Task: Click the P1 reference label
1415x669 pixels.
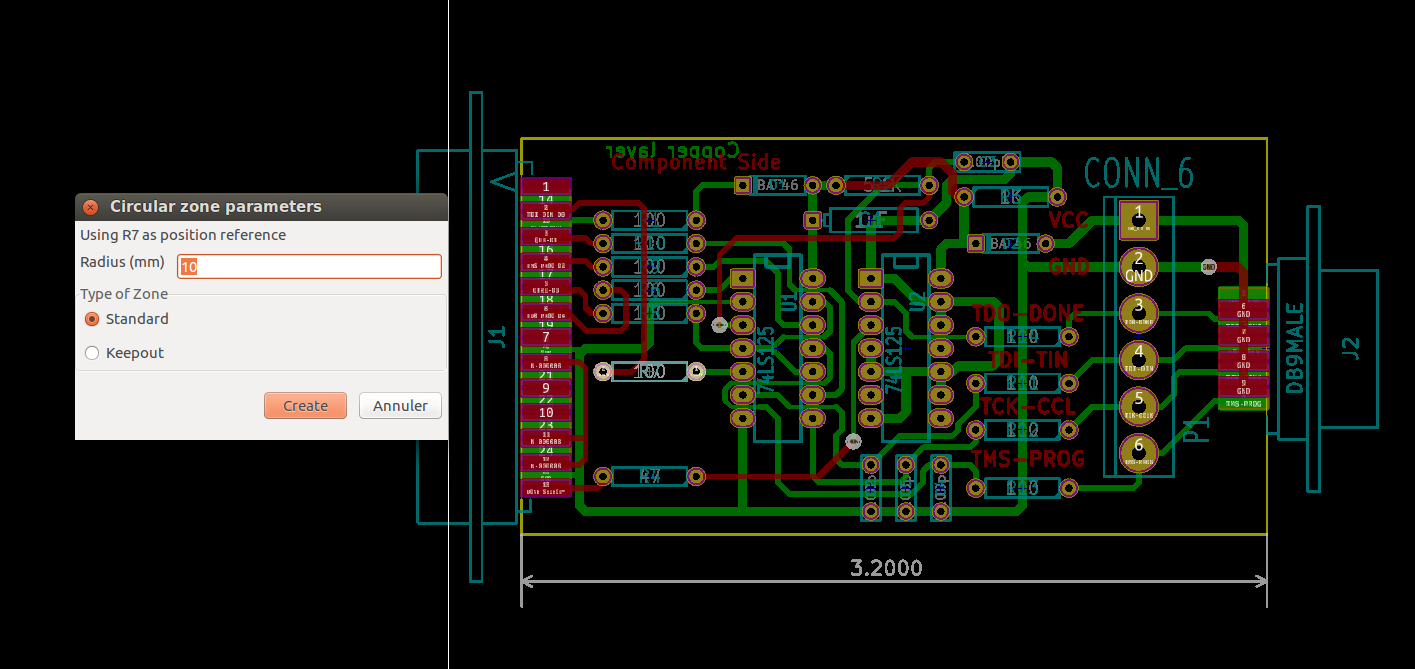Action: pos(1197,430)
